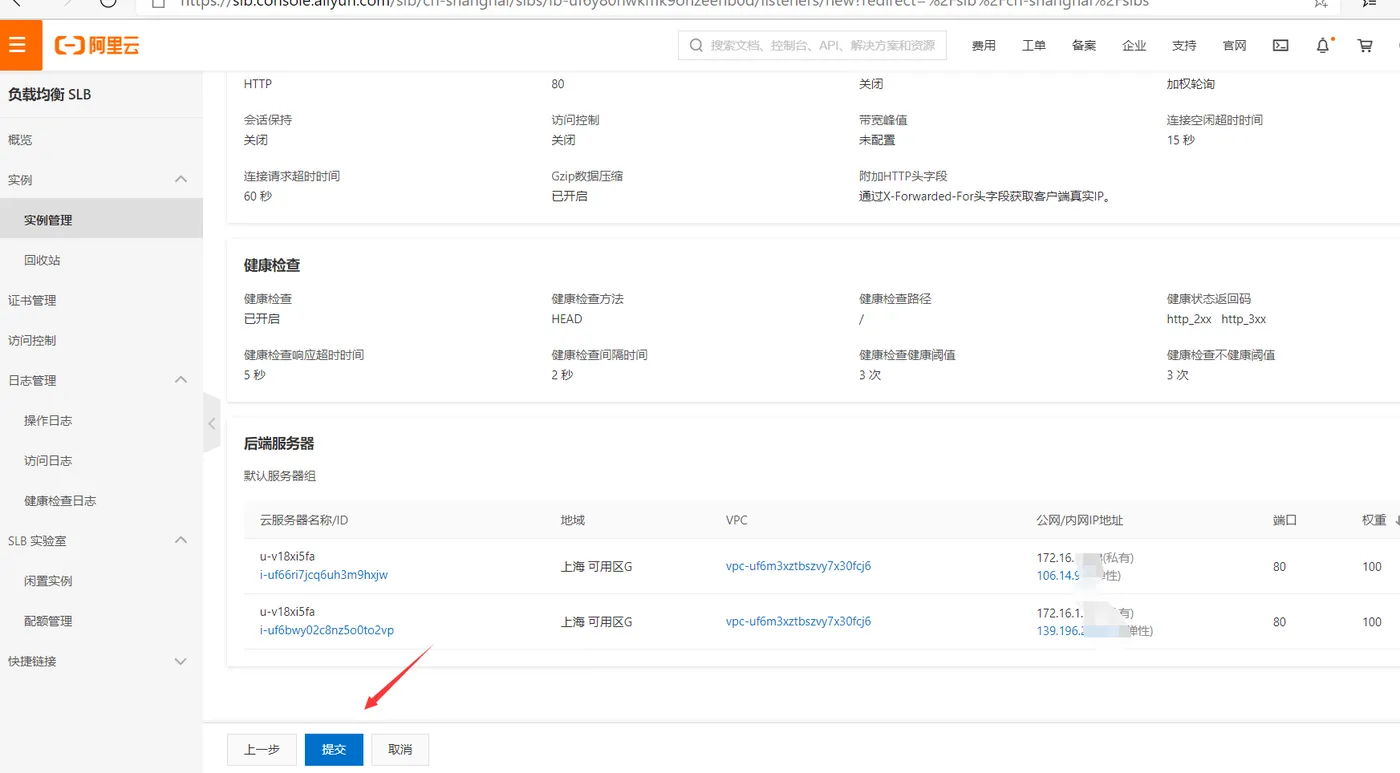The width and height of the screenshot is (1400, 773).
Task: Open 访问日志 in the sidebar
Action: (48, 460)
